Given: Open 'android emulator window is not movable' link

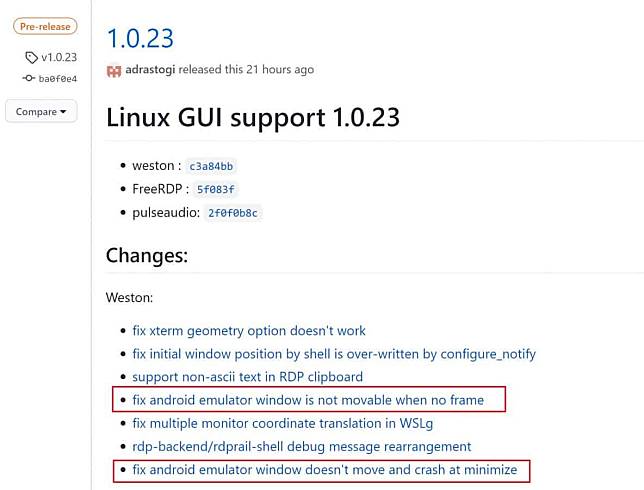Looking at the screenshot, I should pyautogui.click(x=308, y=400).
